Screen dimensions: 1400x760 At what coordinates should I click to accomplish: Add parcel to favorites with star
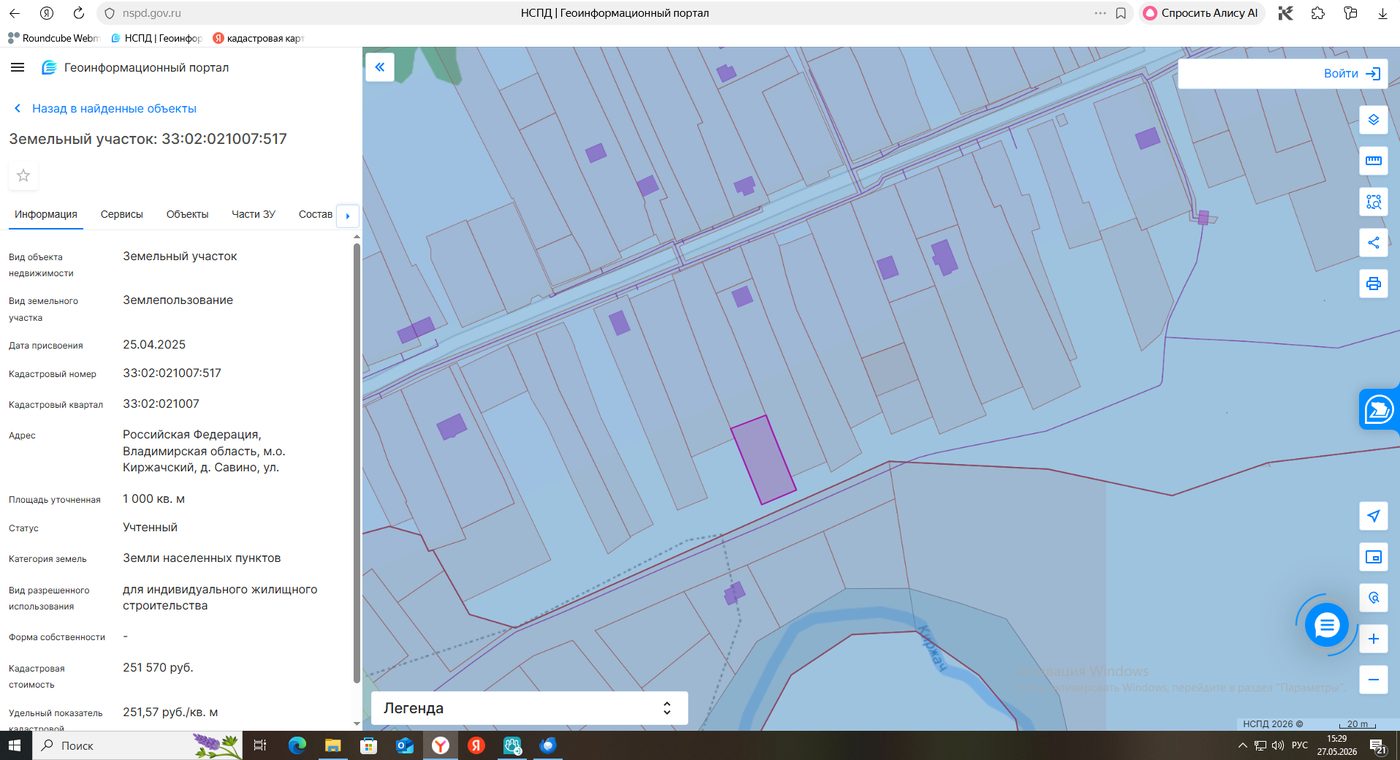23,176
